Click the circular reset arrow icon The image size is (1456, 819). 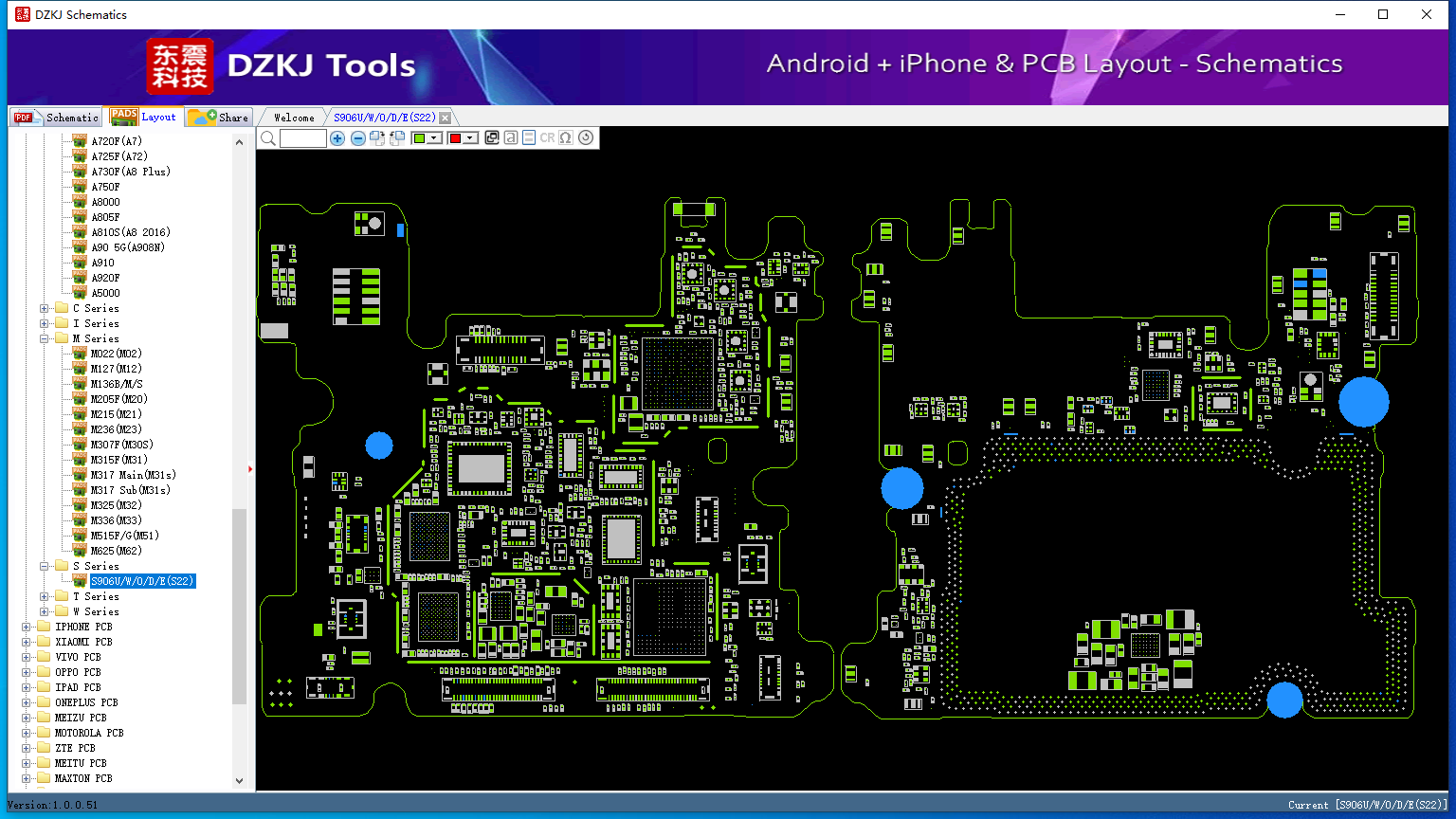pos(586,137)
